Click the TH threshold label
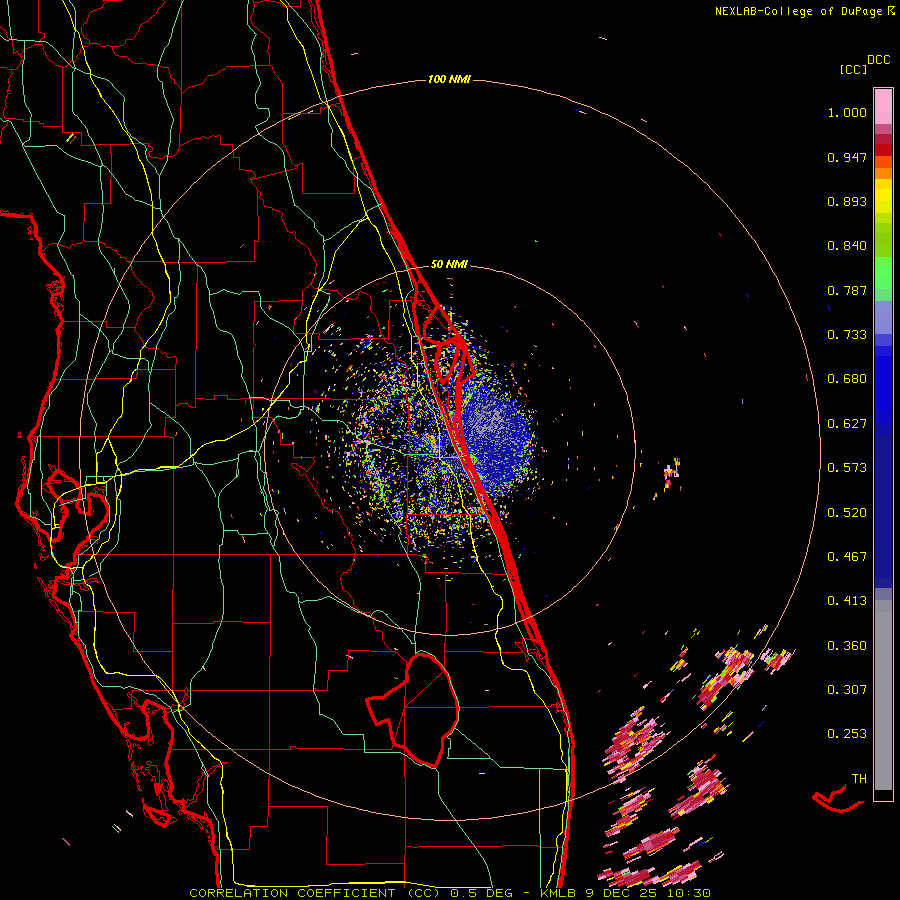Viewport: 900px width, 900px height. pyautogui.click(x=859, y=779)
